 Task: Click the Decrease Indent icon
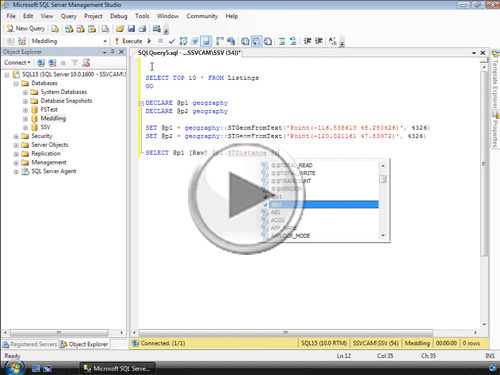pos(307,41)
